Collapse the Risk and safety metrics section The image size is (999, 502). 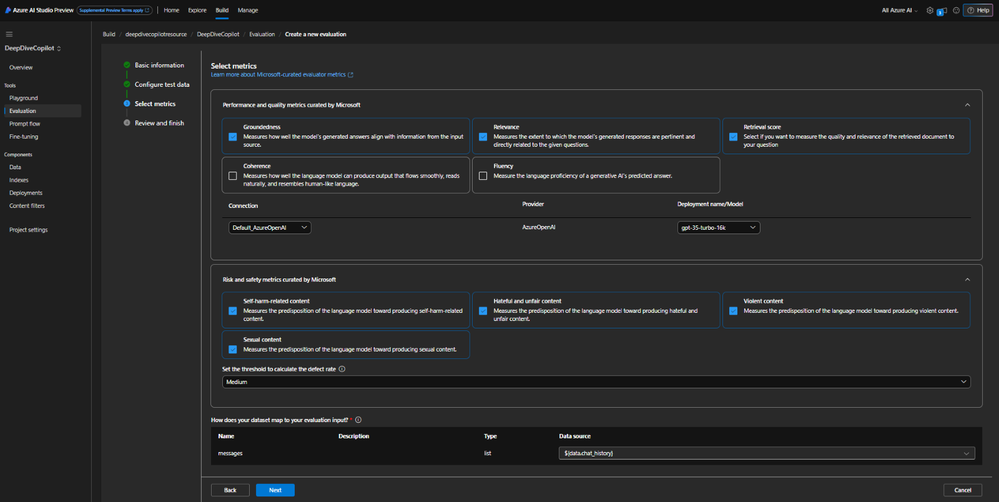[x=966, y=279]
